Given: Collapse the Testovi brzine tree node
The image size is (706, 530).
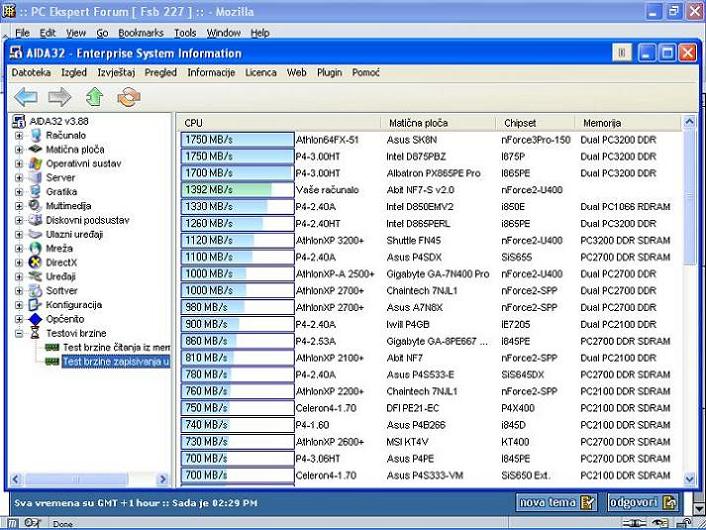Looking at the screenshot, I should 19,333.
